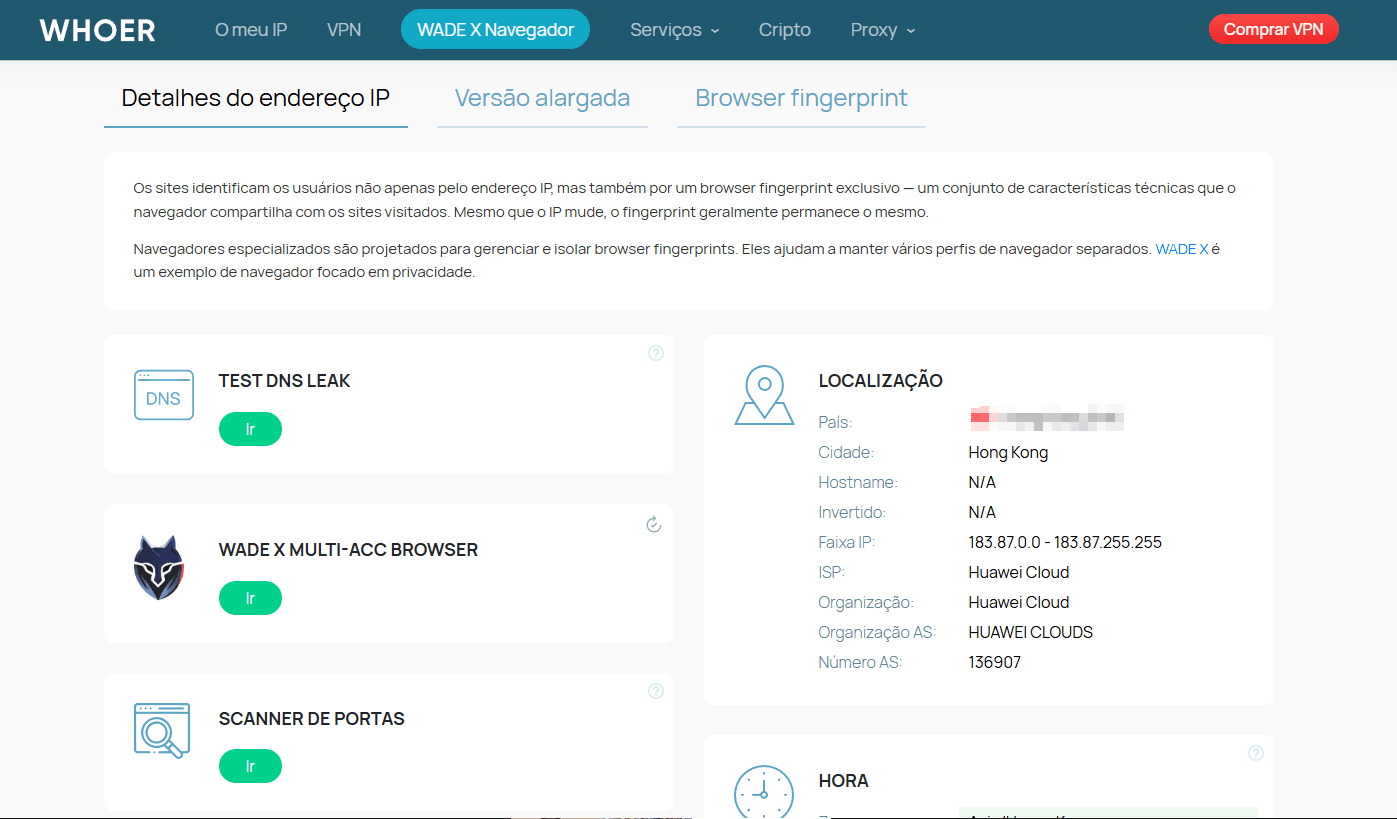Click the port scanner magnifier icon
1397x819 pixels.
tap(162, 731)
